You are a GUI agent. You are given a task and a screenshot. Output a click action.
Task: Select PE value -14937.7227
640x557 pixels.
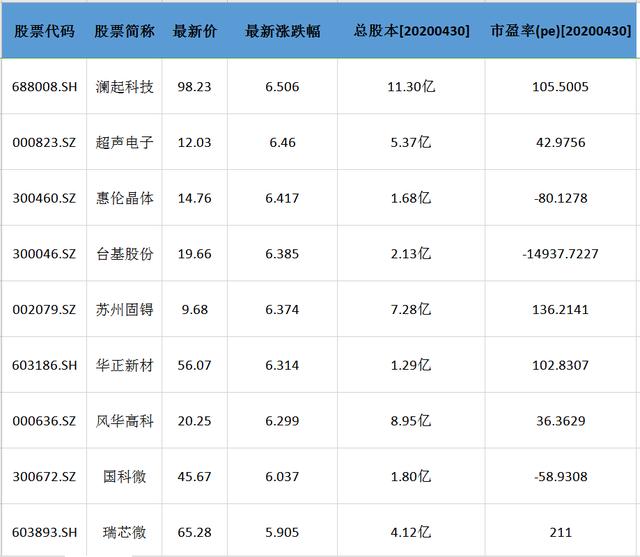pyautogui.click(x=561, y=254)
